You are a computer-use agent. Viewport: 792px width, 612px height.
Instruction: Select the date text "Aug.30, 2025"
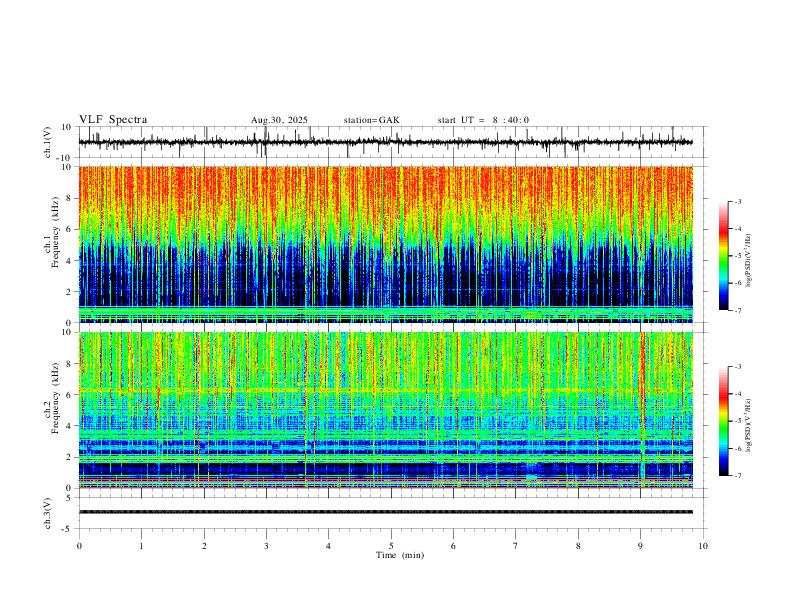(x=279, y=120)
